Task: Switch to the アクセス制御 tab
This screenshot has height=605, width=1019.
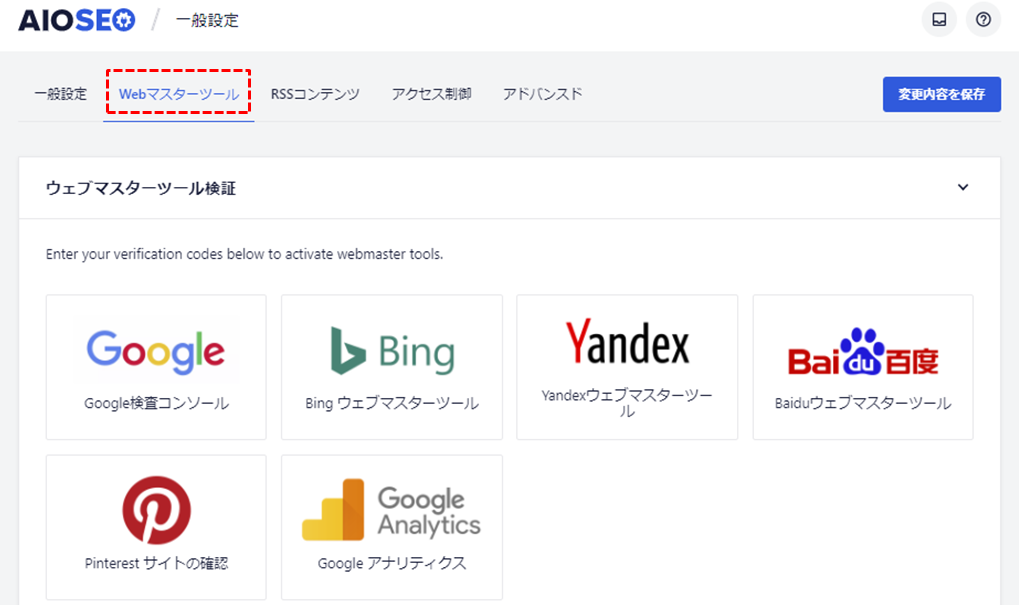Action: 432,94
